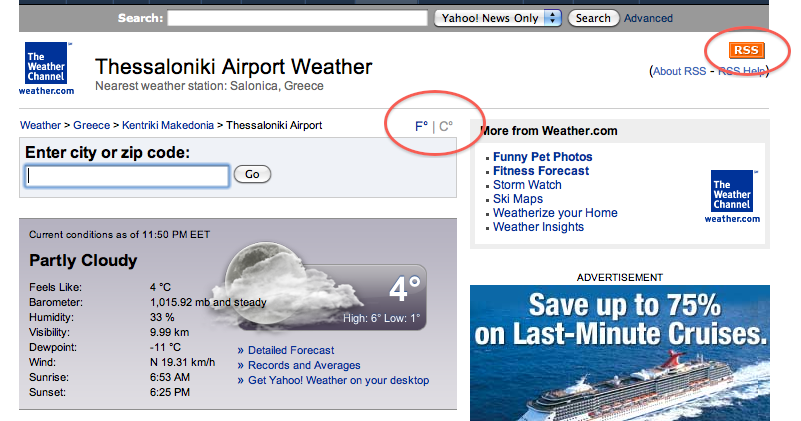
Task: Open Get Yahoo! Weather on your desktop
Action: (x=338, y=380)
